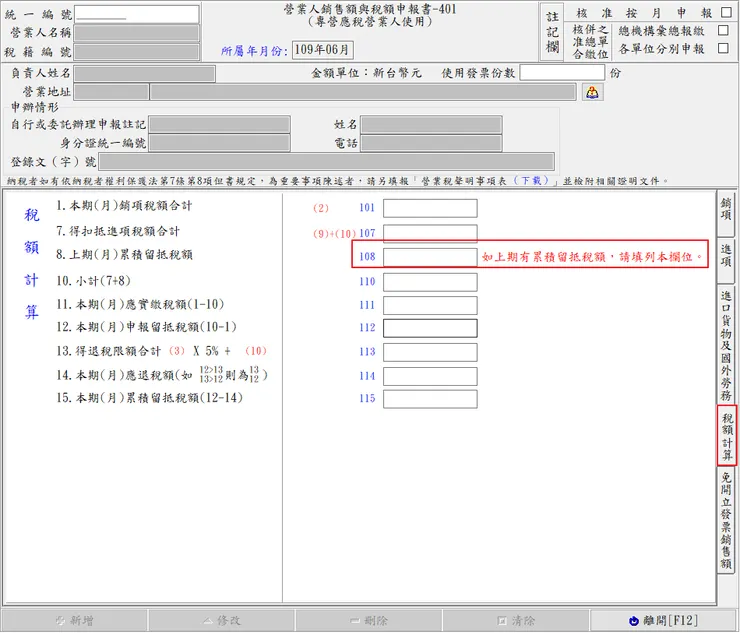Click the title 營業人銷售額與稅額申報書-401

(x=370, y=9)
